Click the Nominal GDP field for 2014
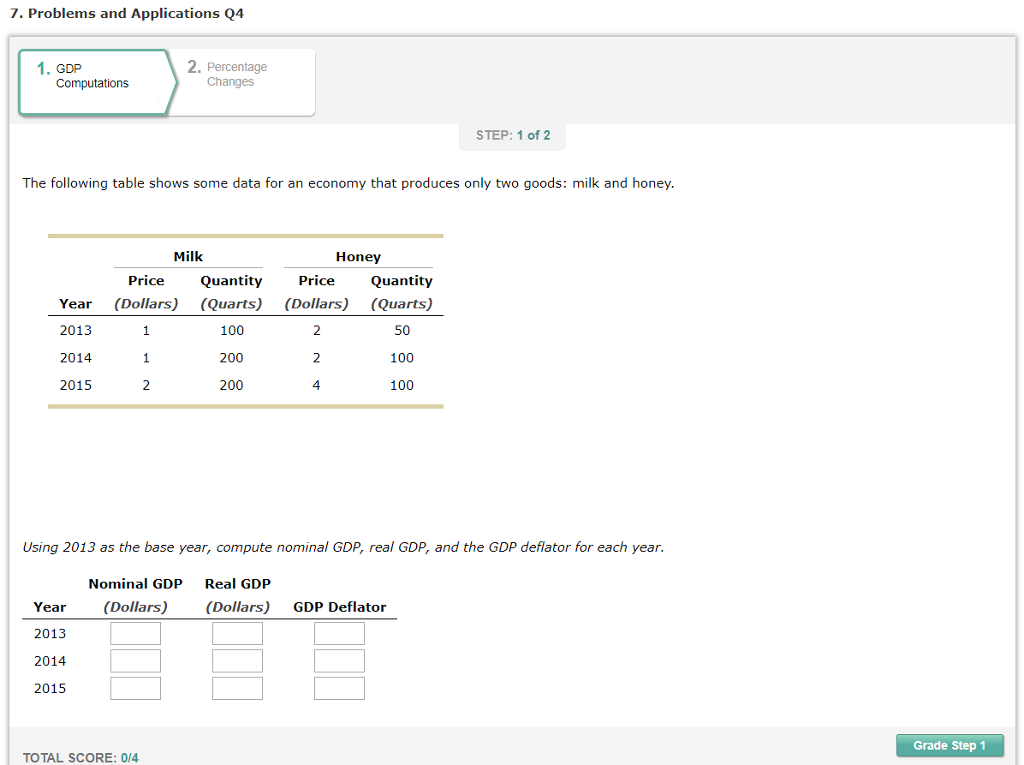Screen dimensions: 1024x765 (135, 660)
